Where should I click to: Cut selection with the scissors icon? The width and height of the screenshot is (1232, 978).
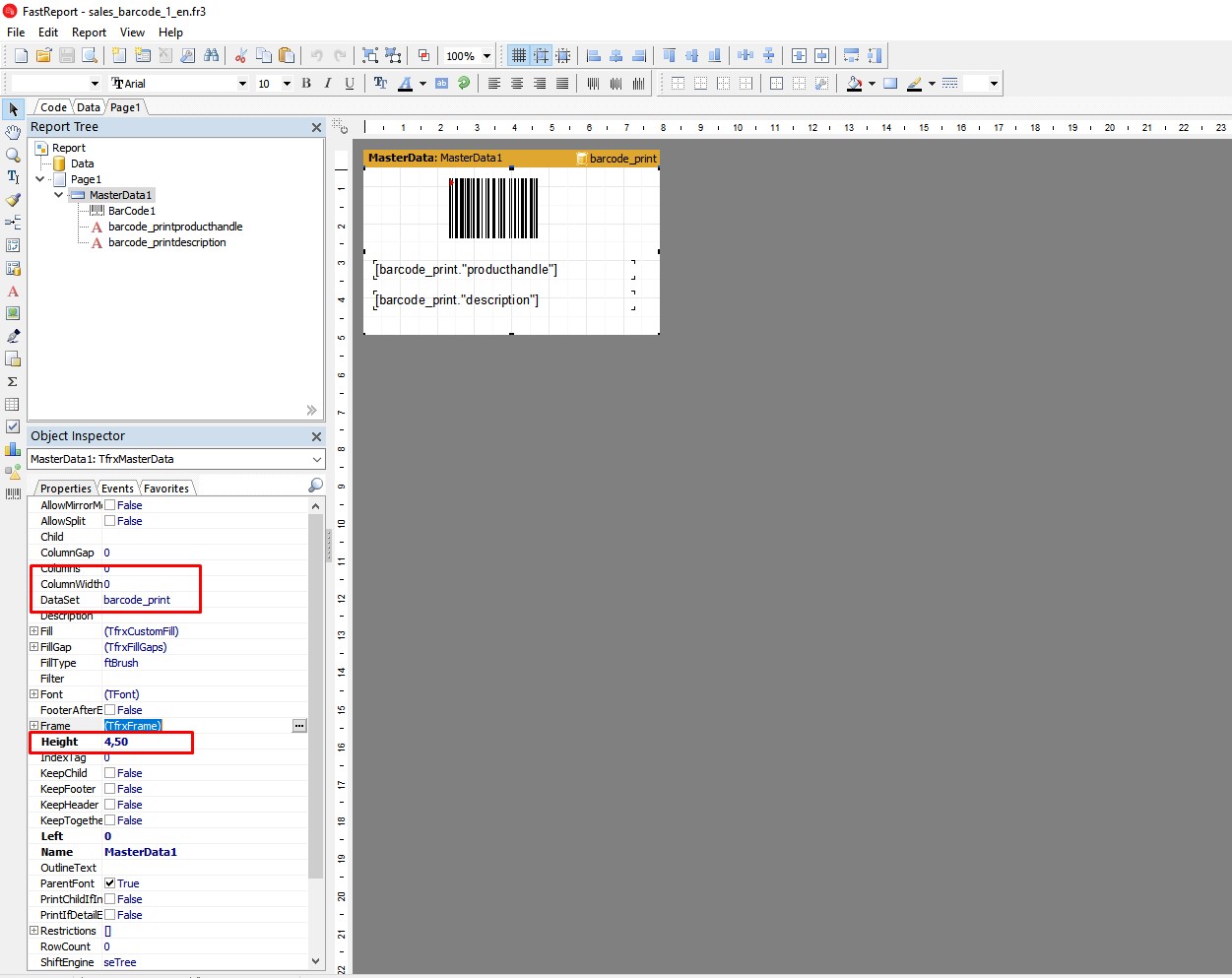(x=240, y=56)
